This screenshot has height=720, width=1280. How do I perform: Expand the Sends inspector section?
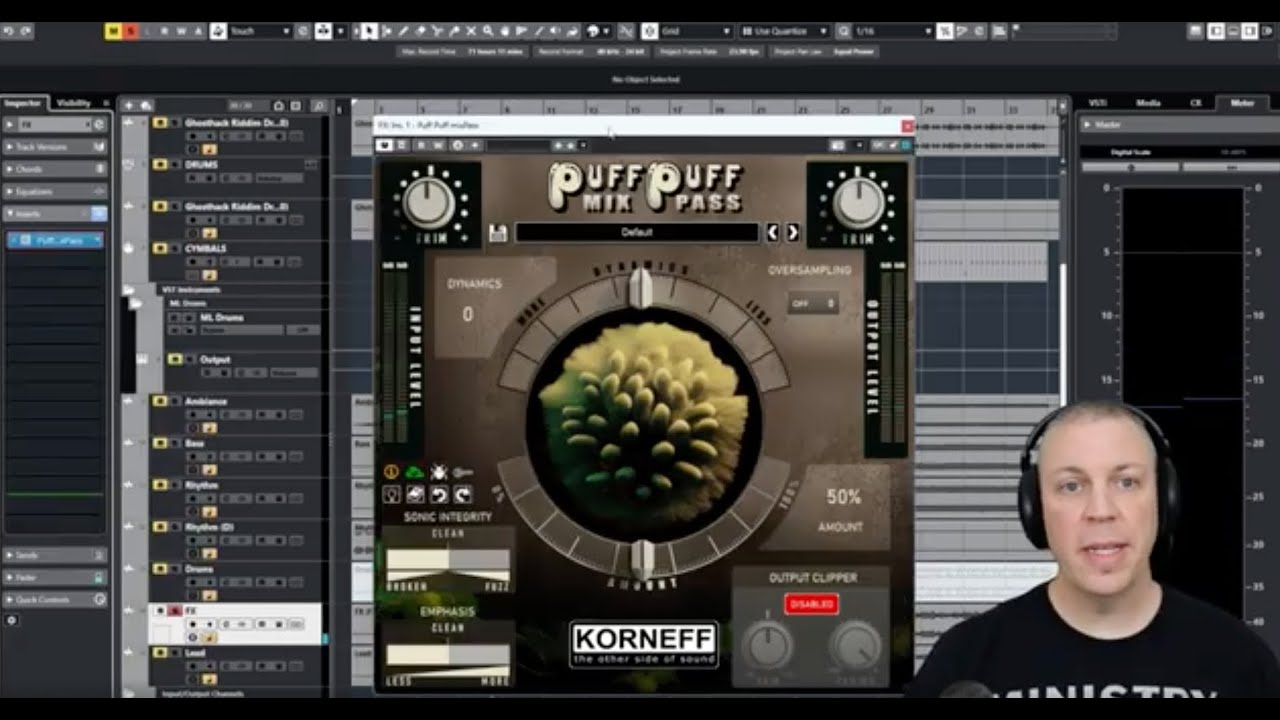click(55, 555)
